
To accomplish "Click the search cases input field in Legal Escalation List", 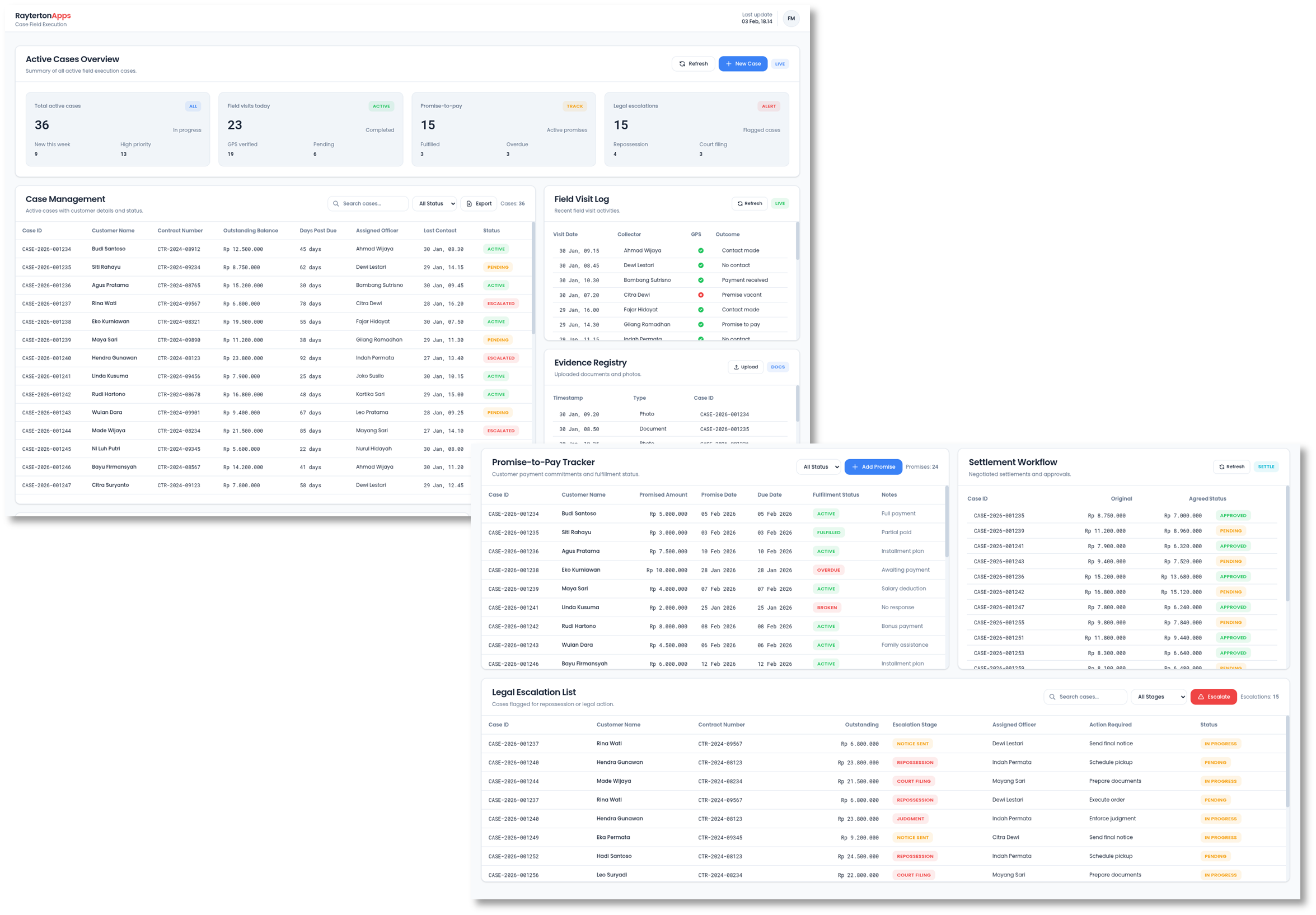I will point(1086,696).
